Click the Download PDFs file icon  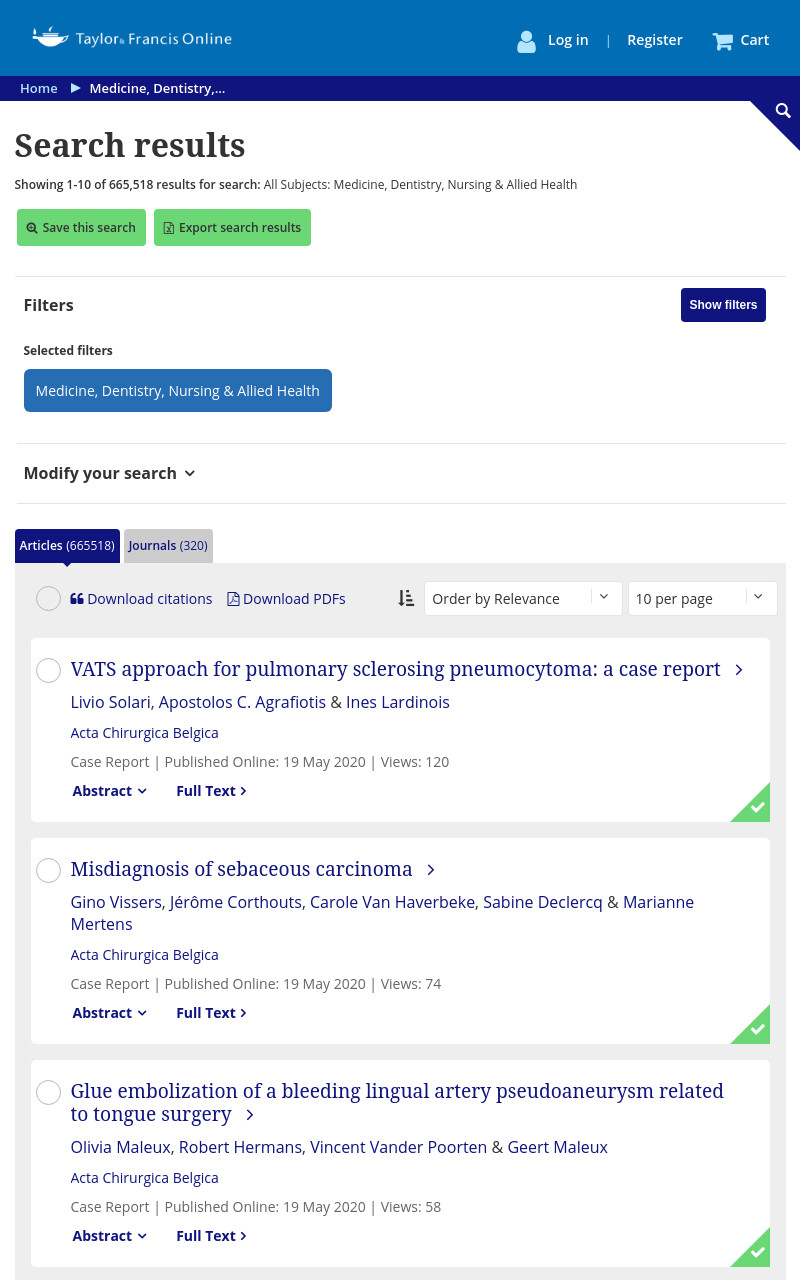click(x=233, y=599)
